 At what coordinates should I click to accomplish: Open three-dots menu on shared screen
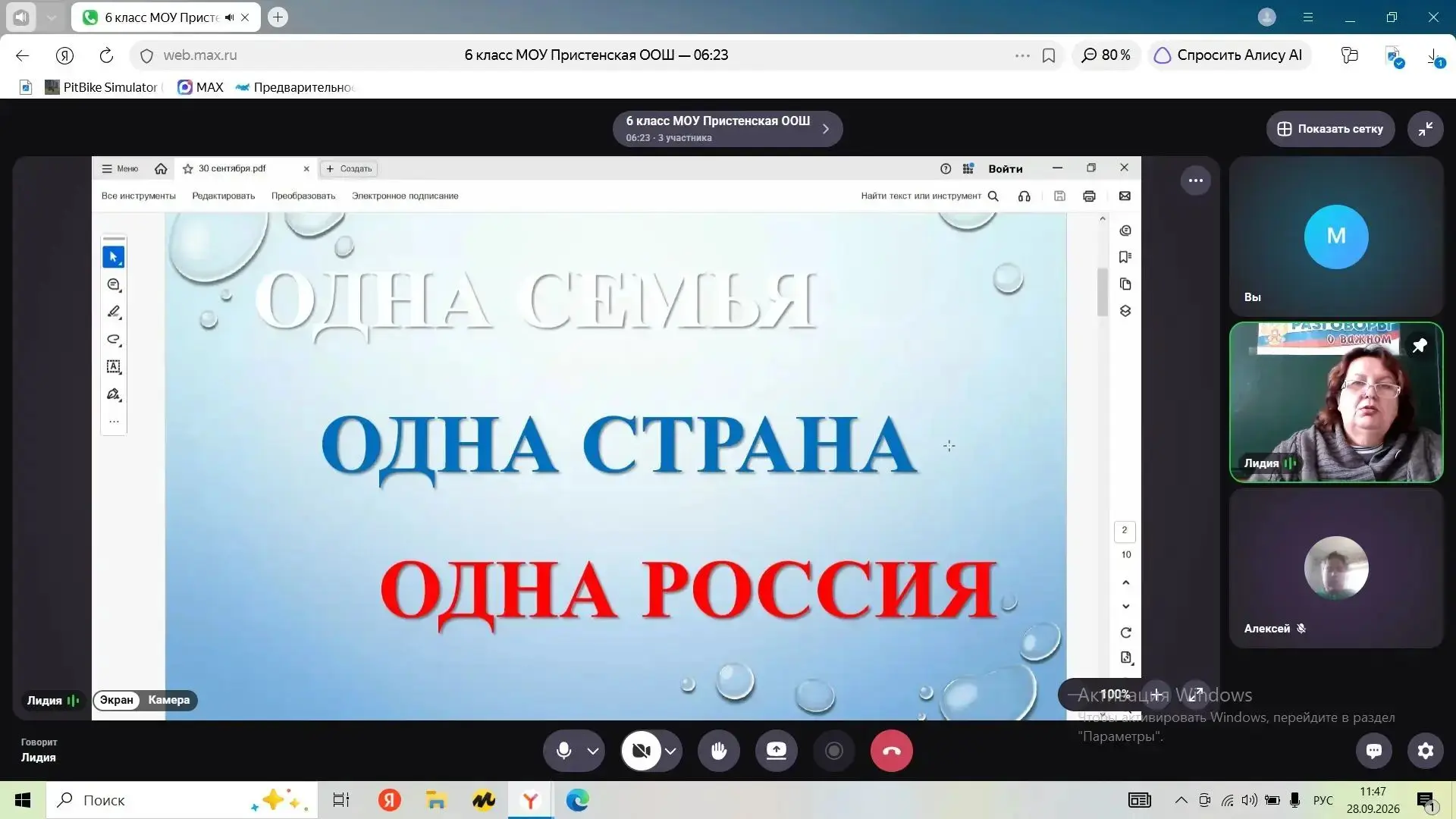pos(1196,180)
